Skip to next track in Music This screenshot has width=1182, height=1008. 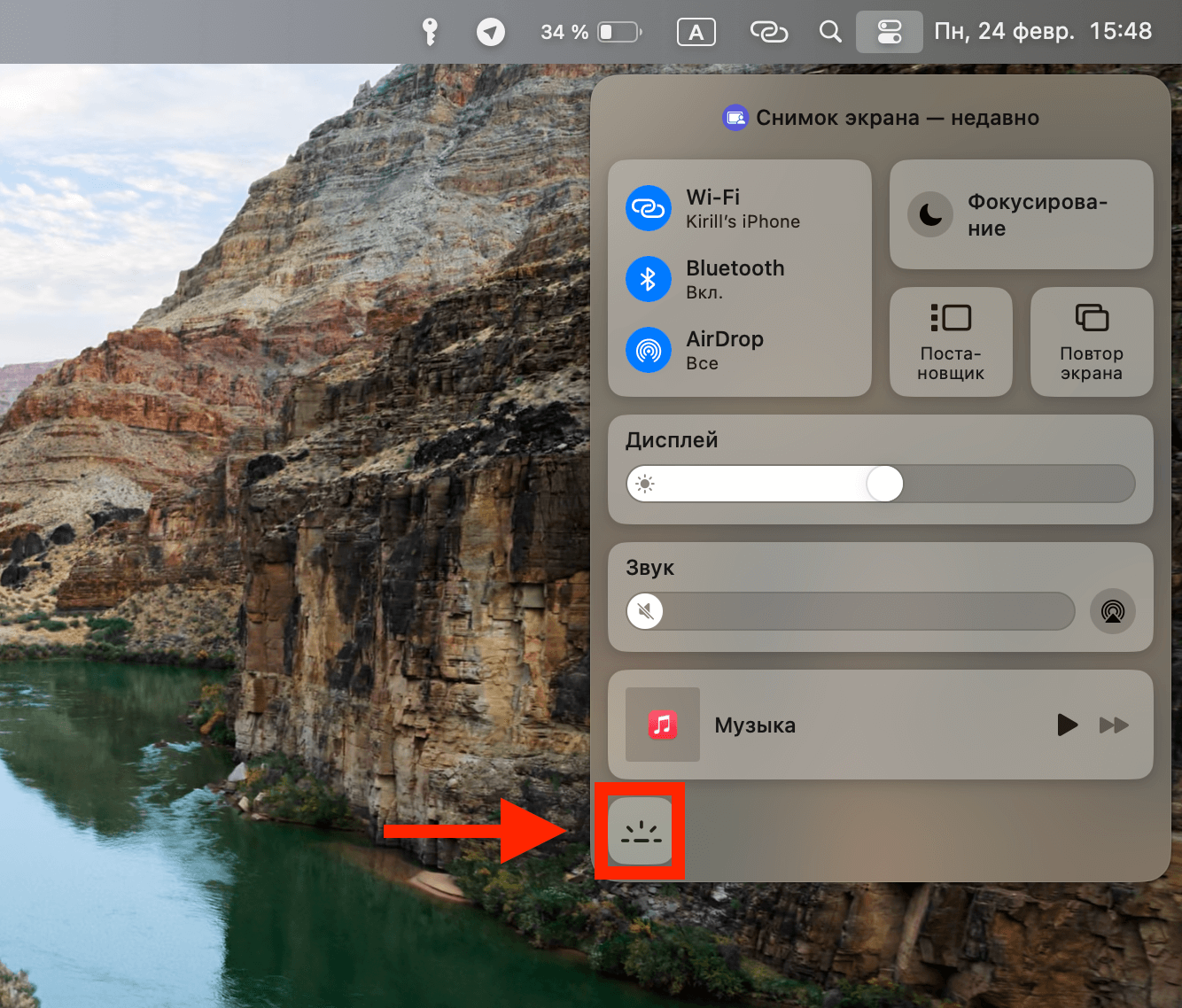(x=1114, y=725)
